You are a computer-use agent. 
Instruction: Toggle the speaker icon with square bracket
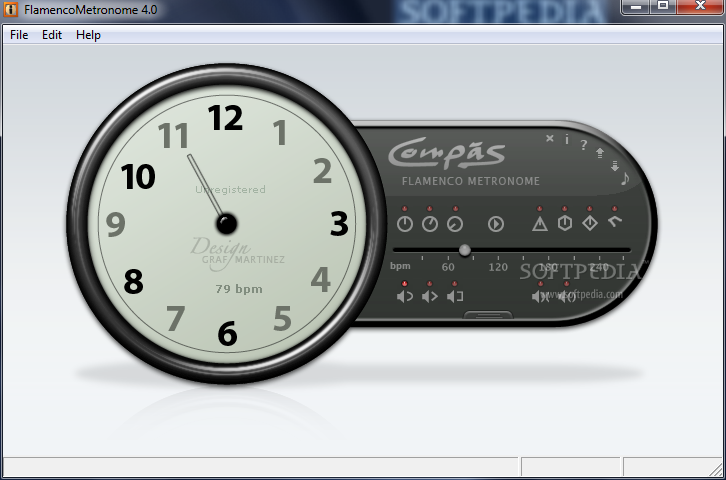point(455,296)
